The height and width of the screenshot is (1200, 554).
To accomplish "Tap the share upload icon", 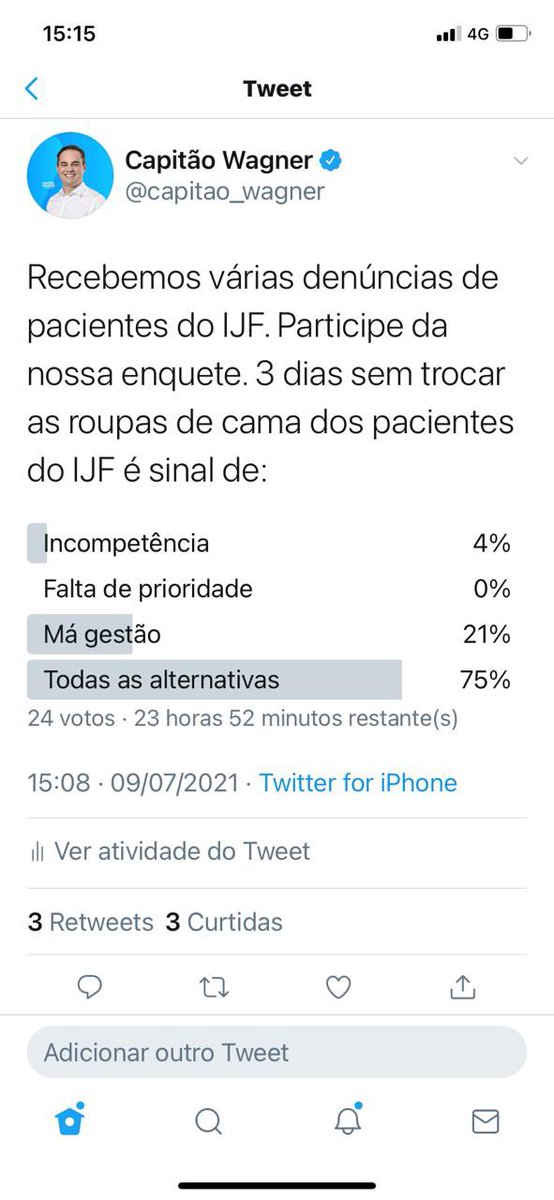I will (462, 987).
